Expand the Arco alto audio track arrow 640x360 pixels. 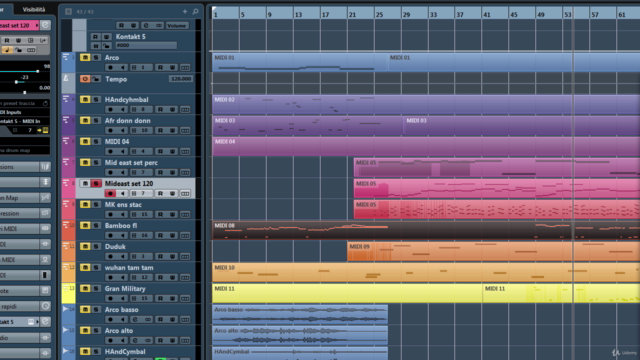click(65, 330)
